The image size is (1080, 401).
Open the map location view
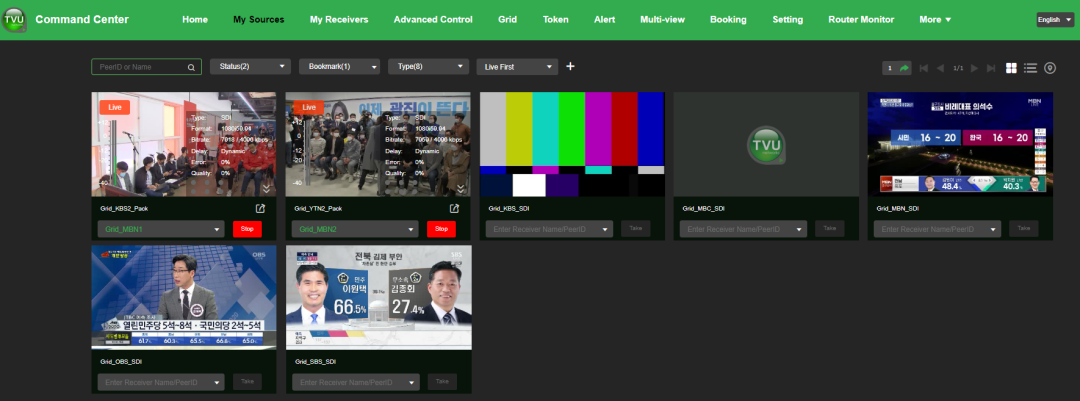pos(1050,68)
